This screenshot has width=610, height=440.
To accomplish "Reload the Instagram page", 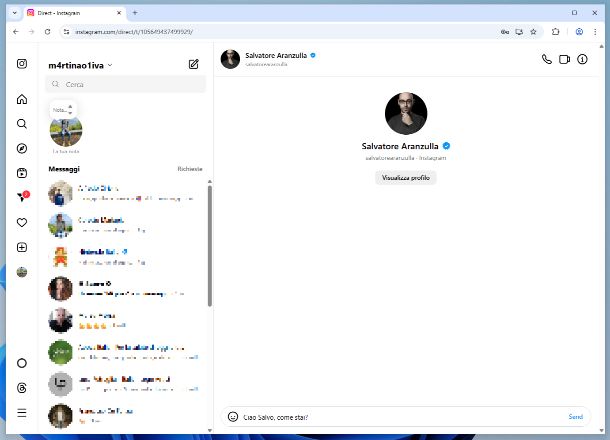I will tap(47, 32).
